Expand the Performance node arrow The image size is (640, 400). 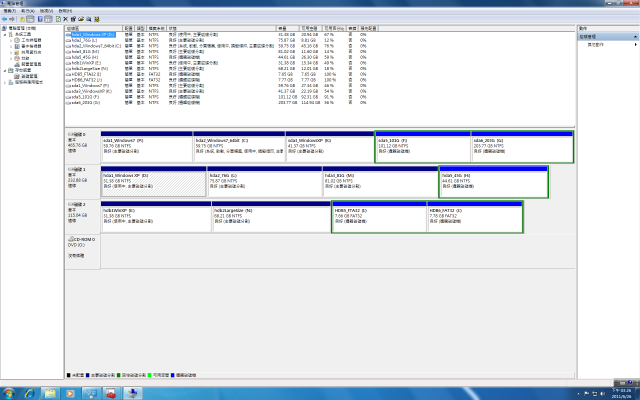(11, 58)
